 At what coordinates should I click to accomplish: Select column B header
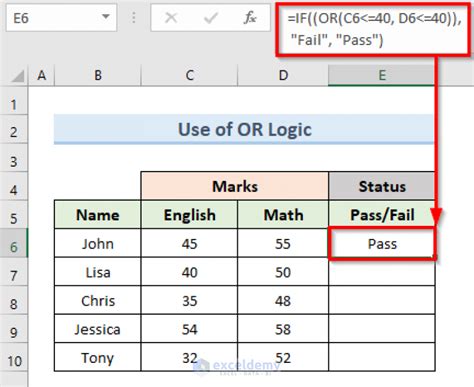pyautogui.click(x=98, y=75)
